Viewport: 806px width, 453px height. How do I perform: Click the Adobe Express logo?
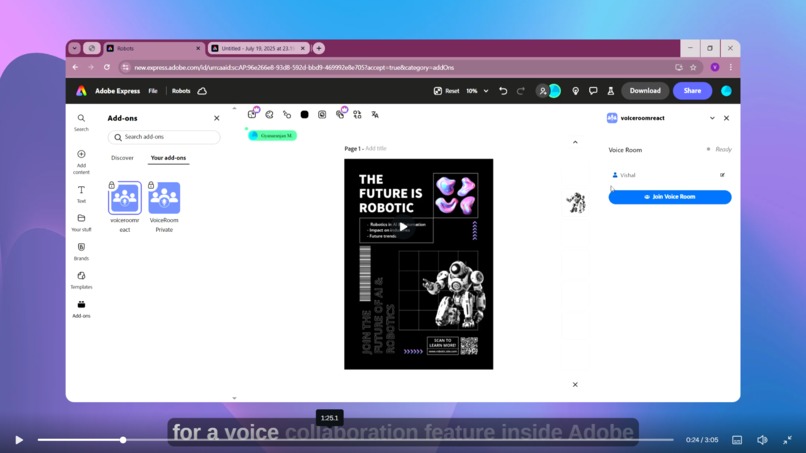click(81, 91)
